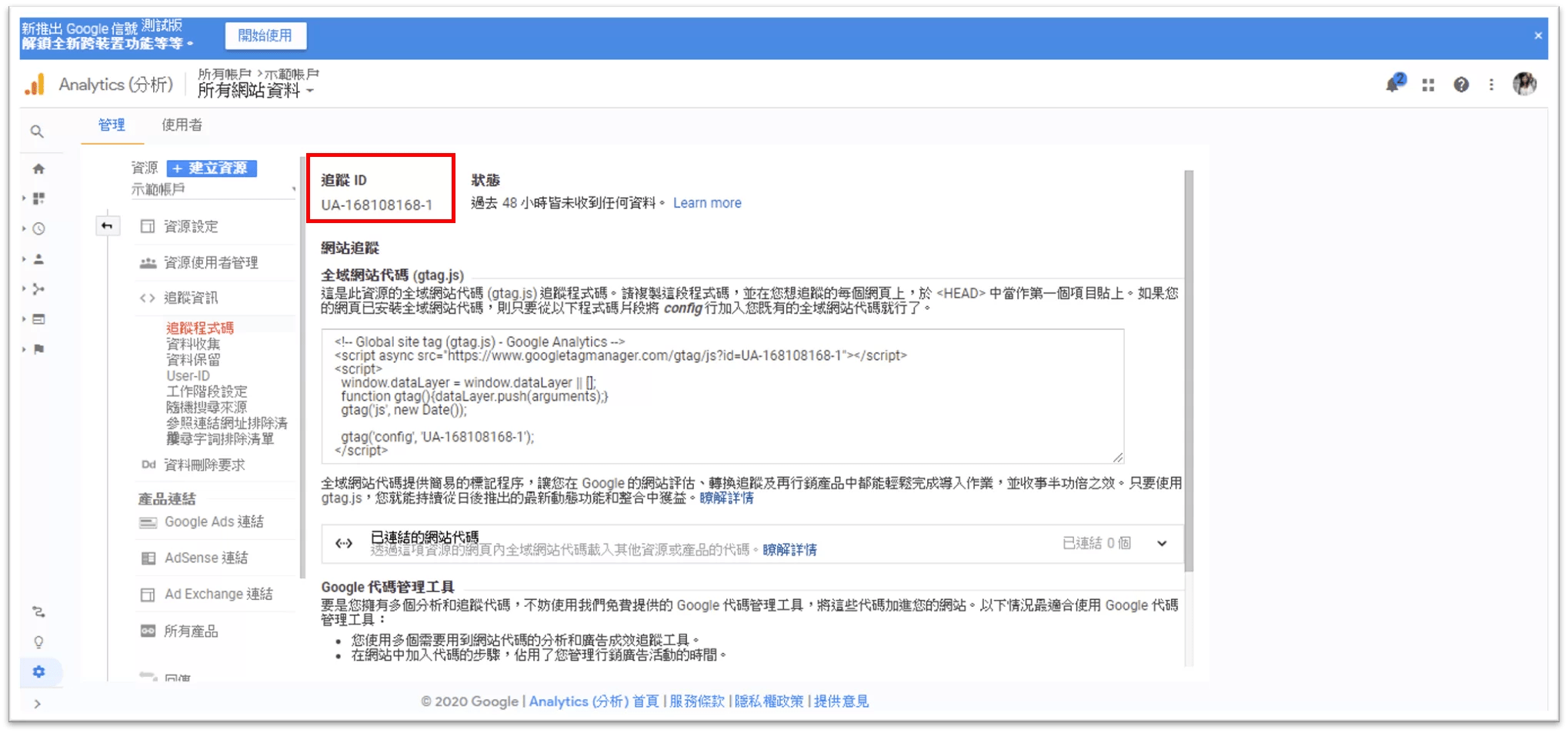Open the 示範帳戶 property dropdown
Viewport: 1568px width, 733px height.
tap(213, 189)
